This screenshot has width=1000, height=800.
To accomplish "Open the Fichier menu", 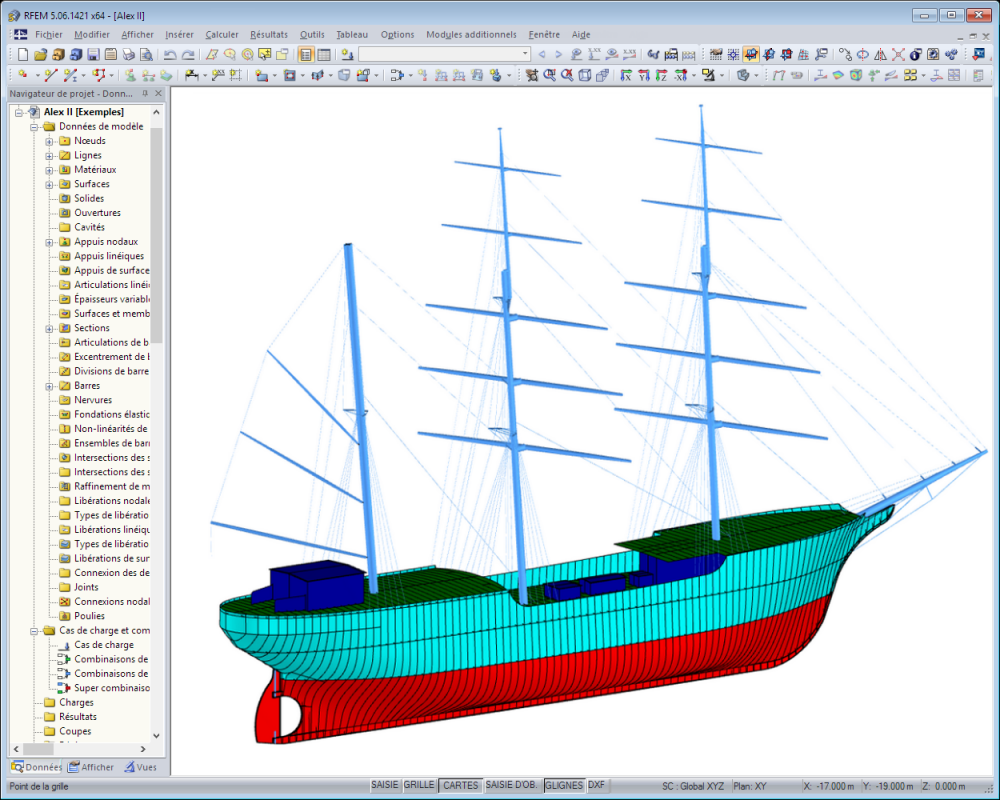I will coord(48,34).
